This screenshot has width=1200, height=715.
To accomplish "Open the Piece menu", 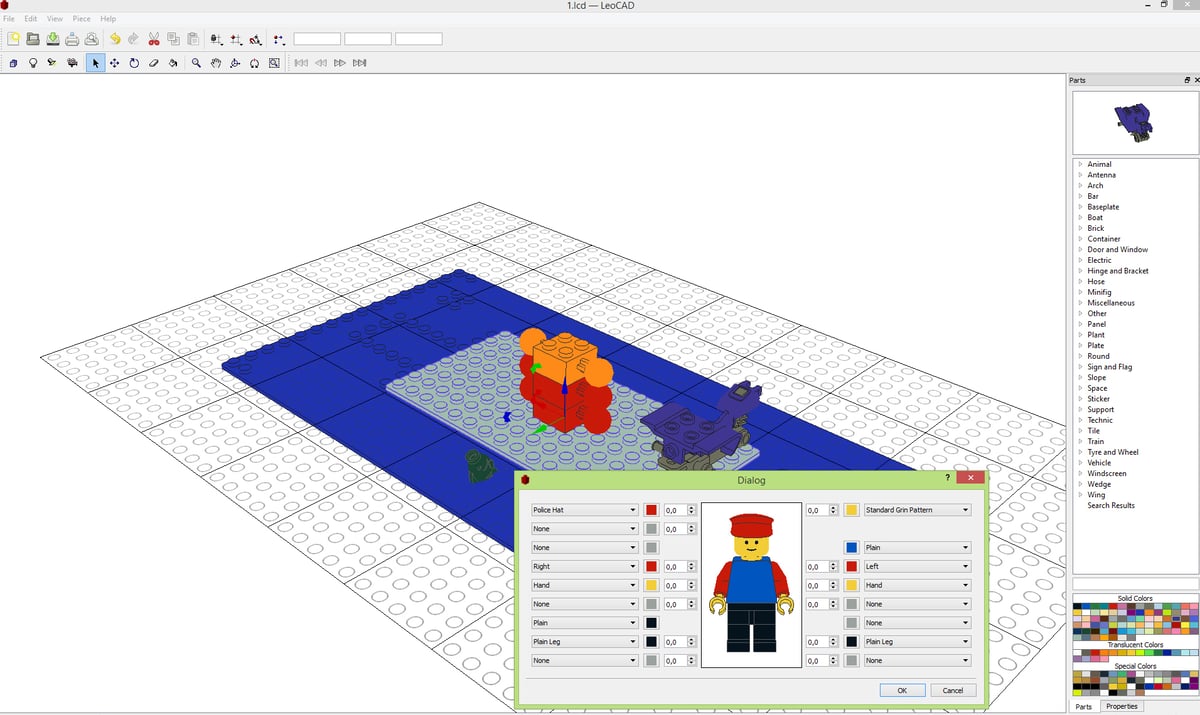I will pyautogui.click(x=81, y=19).
